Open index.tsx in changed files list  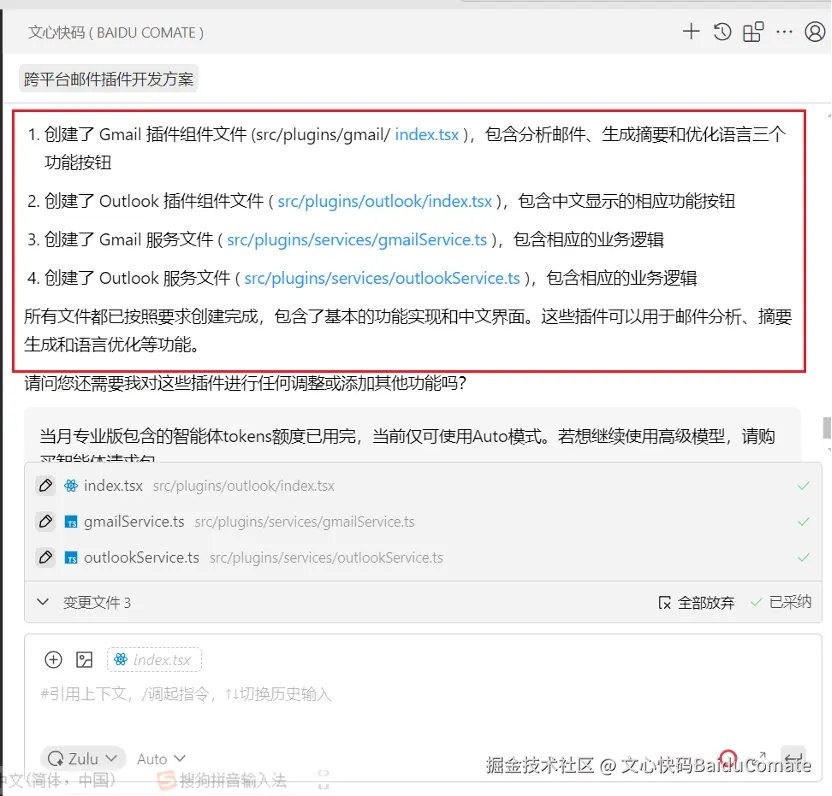pyautogui.click(x=113, y=486)
